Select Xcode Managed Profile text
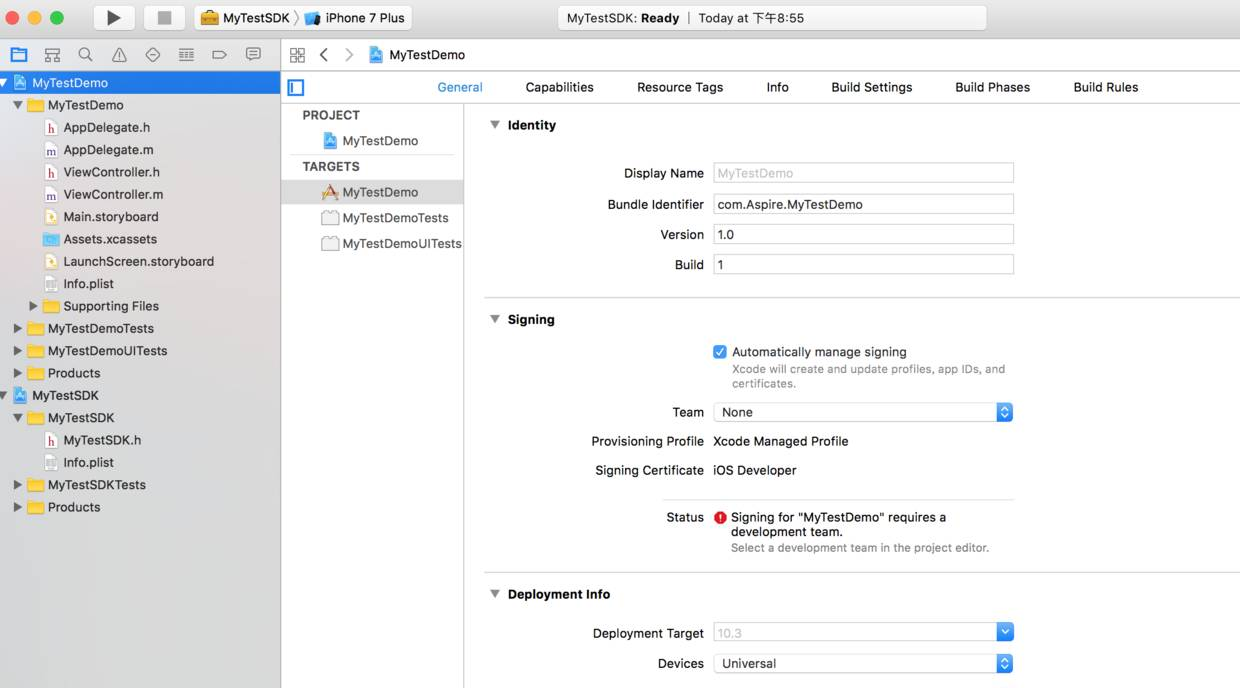Image resolution: width=1240 pixels, height=688 pixels. point(780,441)
